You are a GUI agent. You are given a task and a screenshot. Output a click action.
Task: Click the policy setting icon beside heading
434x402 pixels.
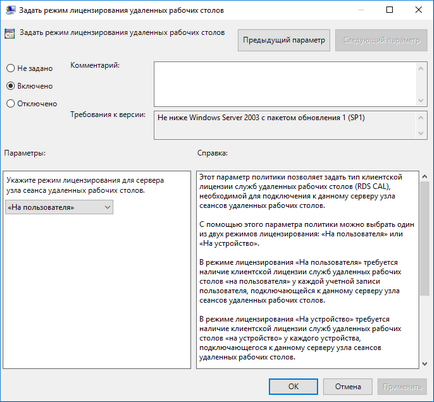tap(10, 34)
